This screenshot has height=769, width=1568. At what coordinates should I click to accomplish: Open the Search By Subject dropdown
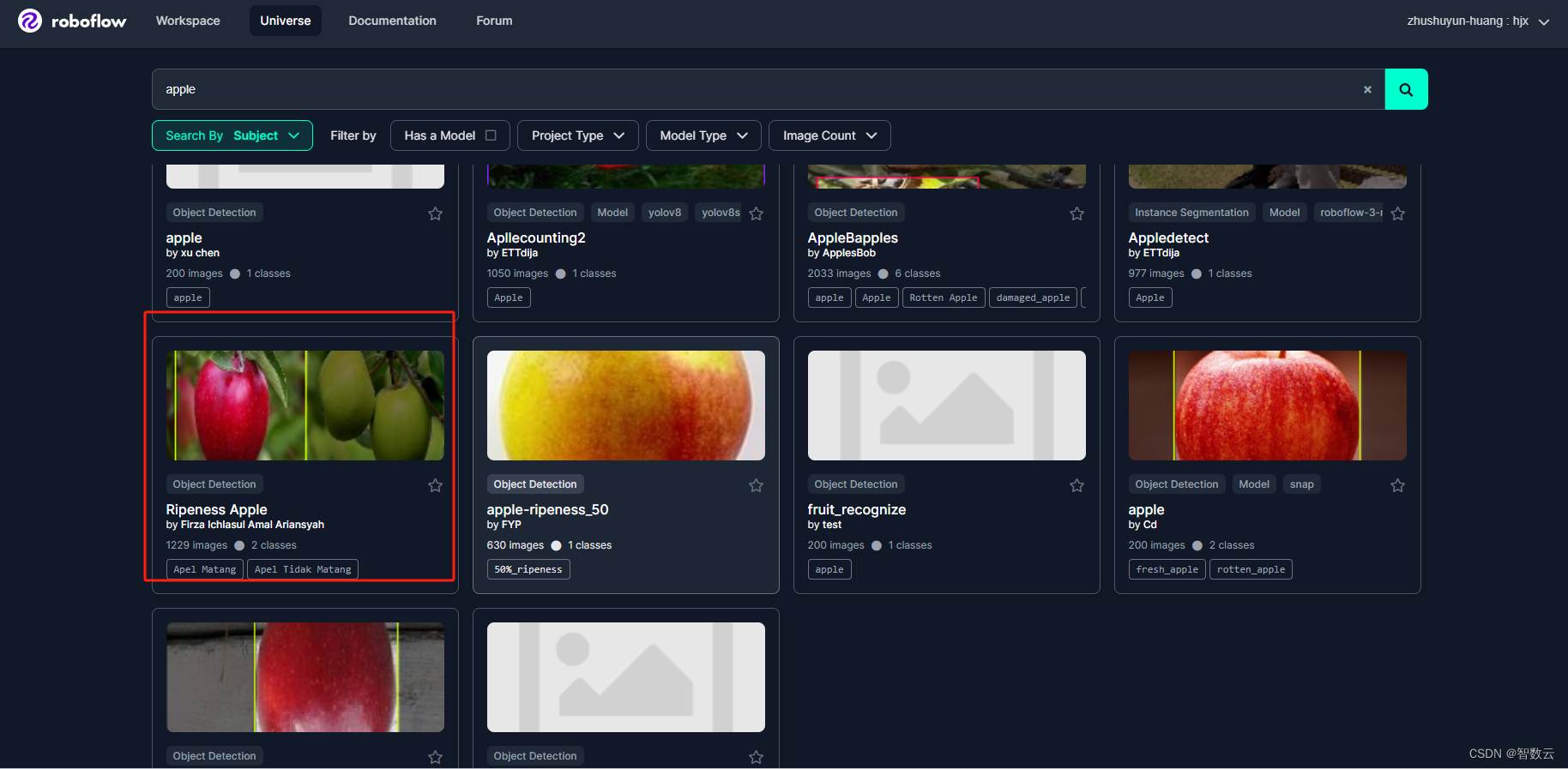[x=232, y=135]
